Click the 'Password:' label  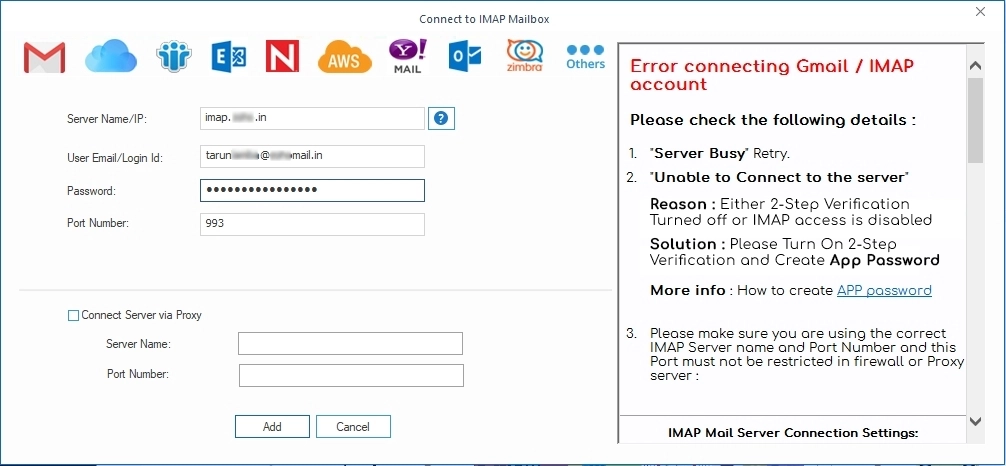(91, 191)
